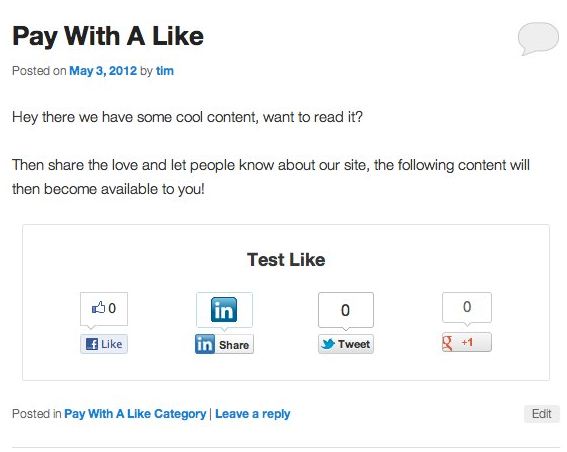Click the large LinkedIn logo box

[x=224, y=310]
